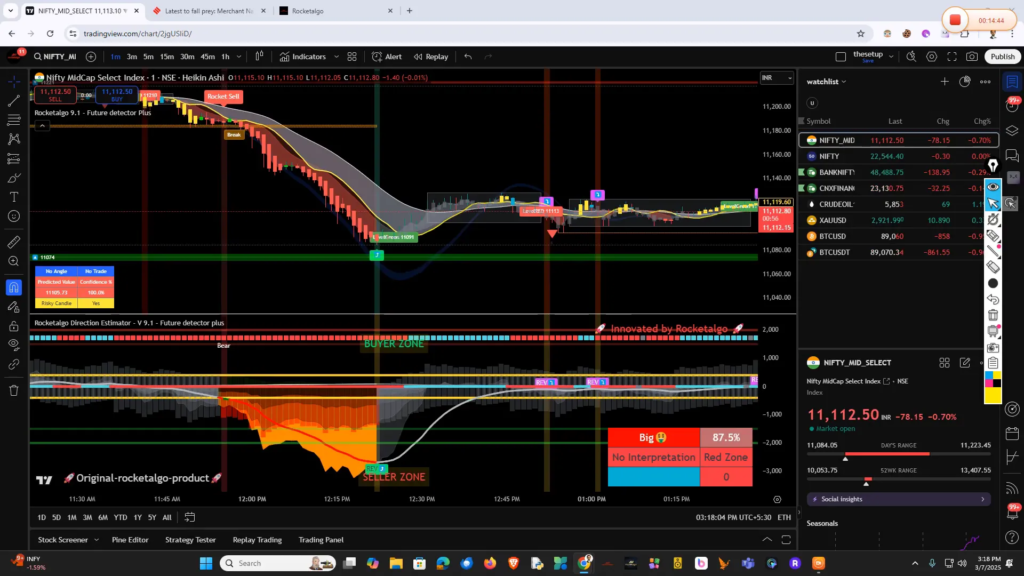Expand the time interval dropdown arrow after 1h
1024x576 pixels.
pyautogui.click(x=240, y=57)
